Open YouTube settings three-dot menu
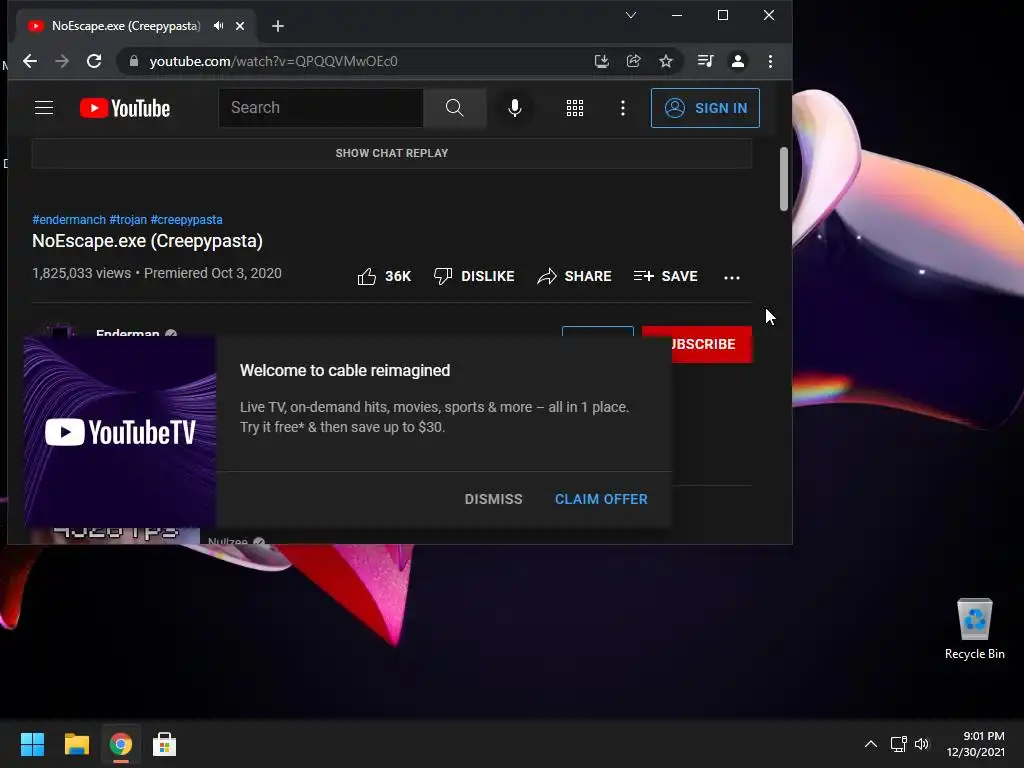The width and height of the screenshot is (1024, 768). pyautogui.click(x=623, y=108)
